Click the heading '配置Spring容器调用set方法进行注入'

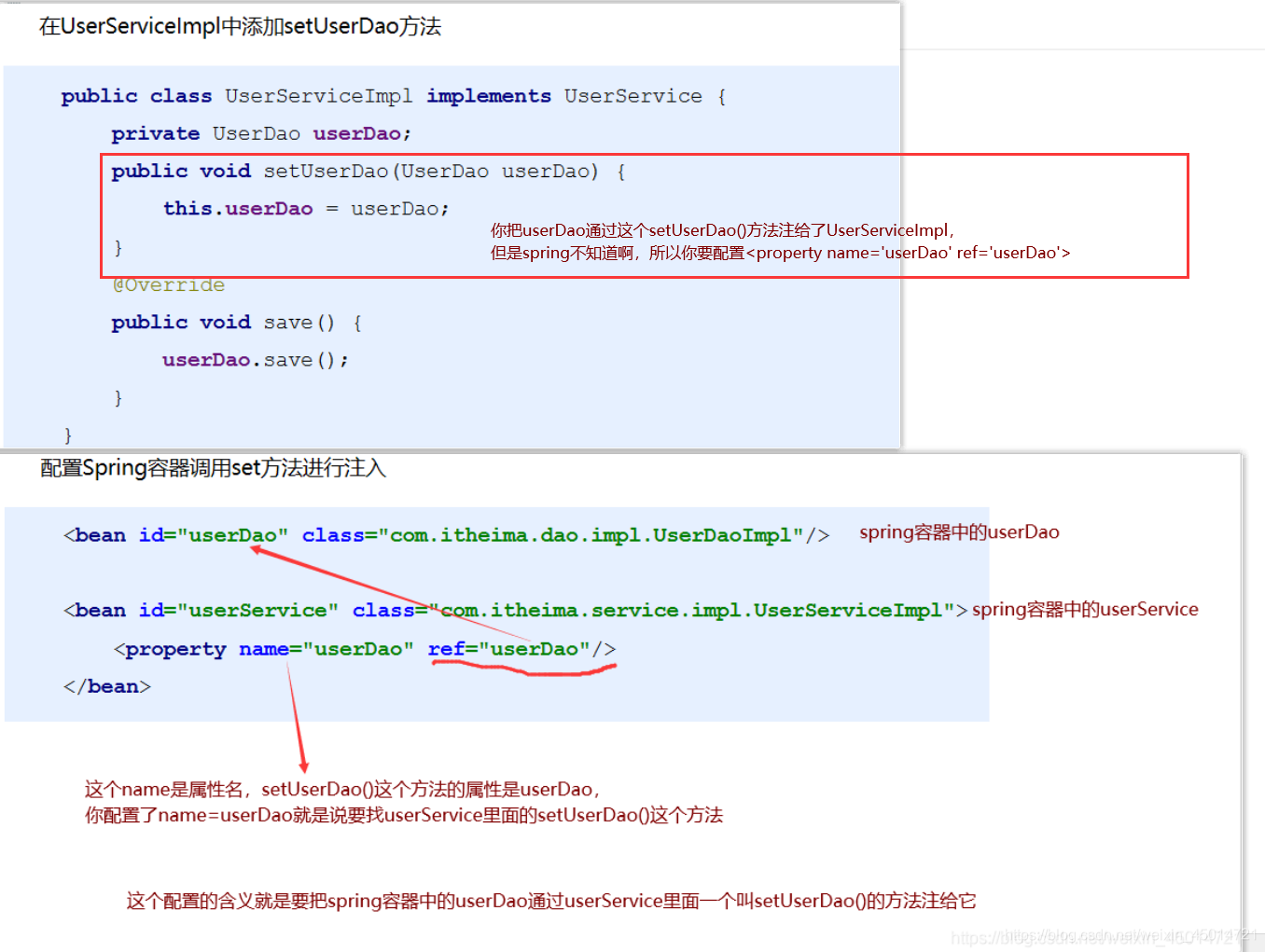point(213,468)
